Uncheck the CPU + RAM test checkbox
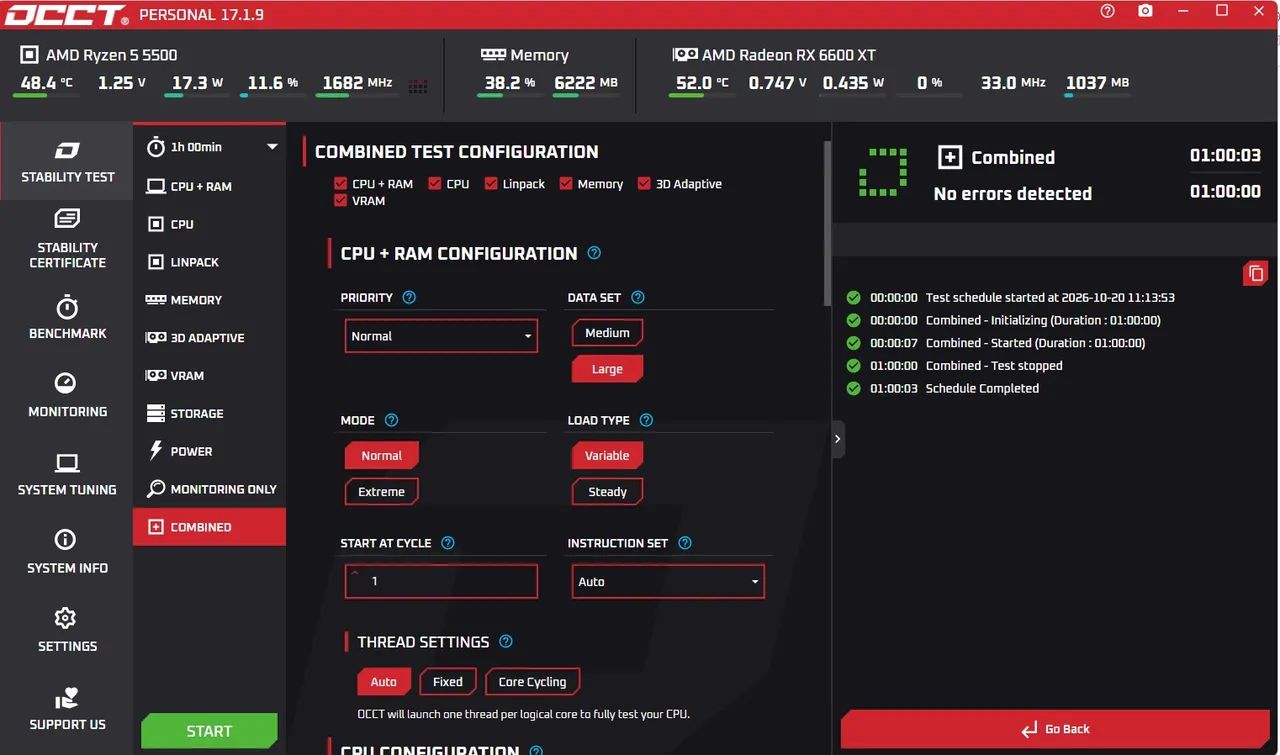This screenshot has height=755, width=1280. point(341,184)
